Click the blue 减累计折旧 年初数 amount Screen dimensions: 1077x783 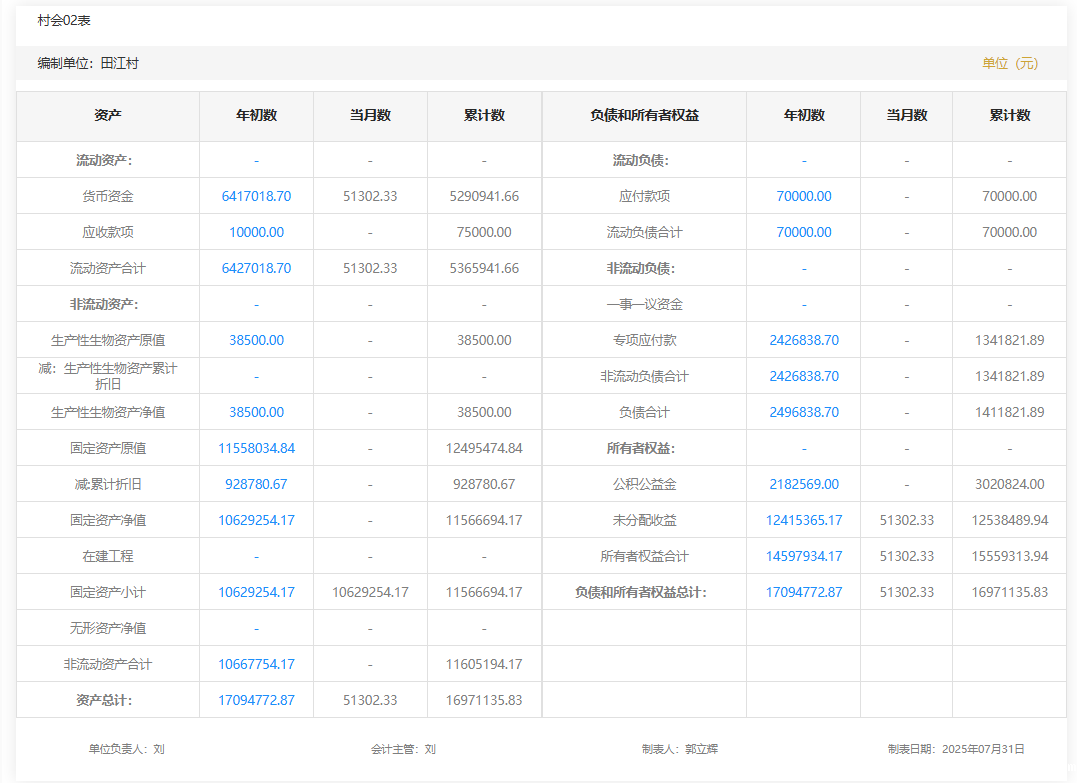pyautogui.click(x=256, y=484)
